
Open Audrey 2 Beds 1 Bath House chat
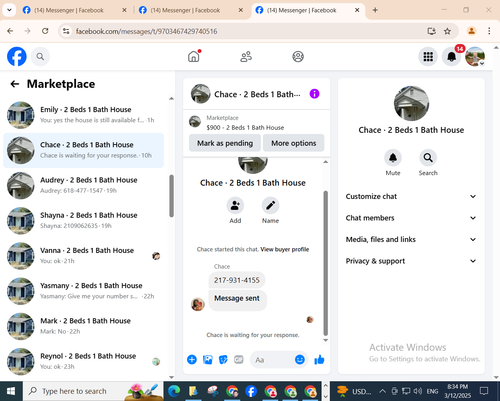(x=83, y=185)
